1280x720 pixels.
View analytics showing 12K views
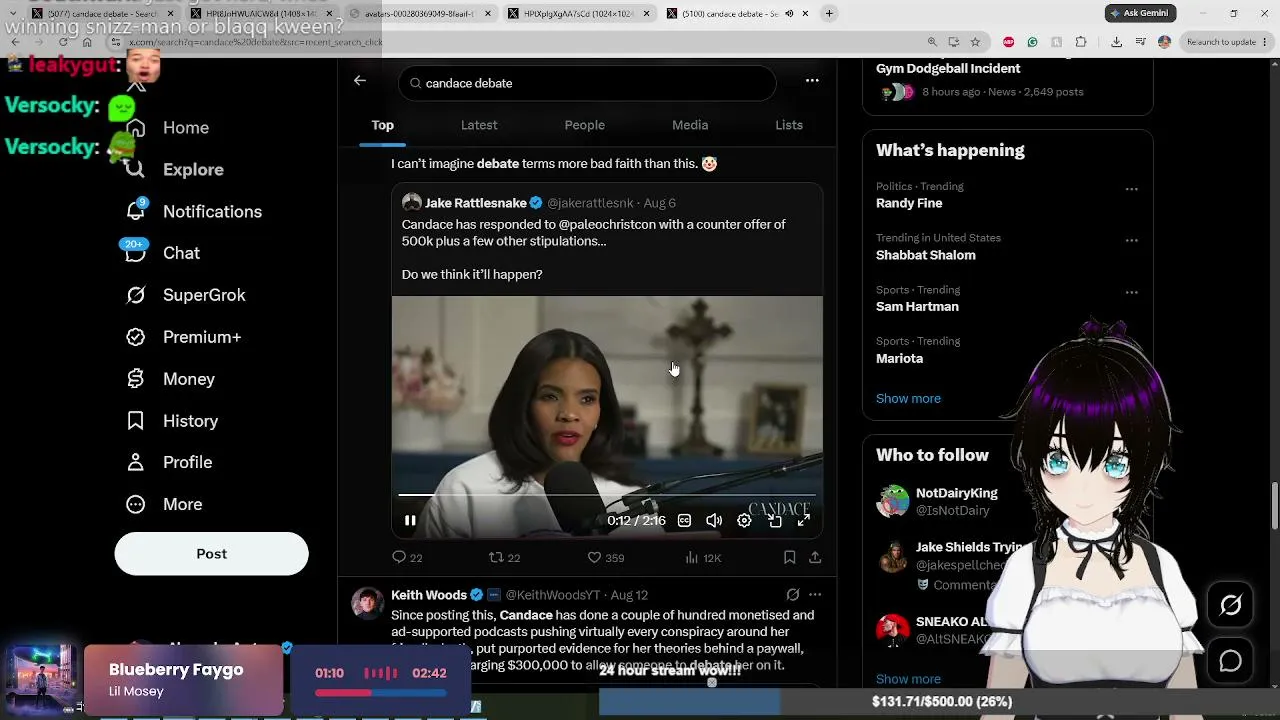[x=703, y=558]
